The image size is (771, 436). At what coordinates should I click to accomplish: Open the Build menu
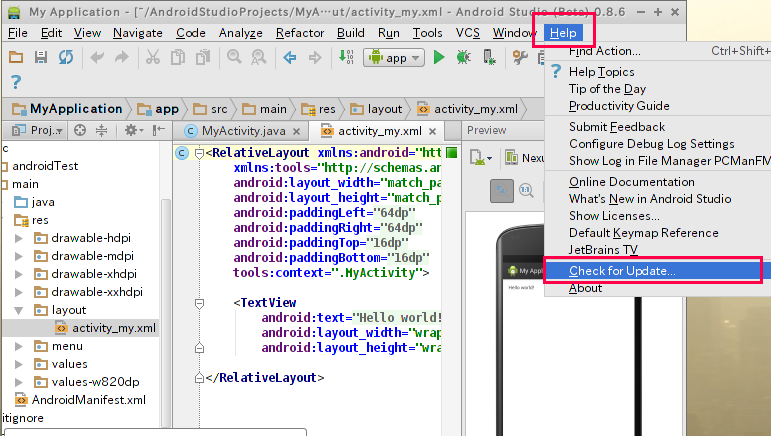pos(351,33)
